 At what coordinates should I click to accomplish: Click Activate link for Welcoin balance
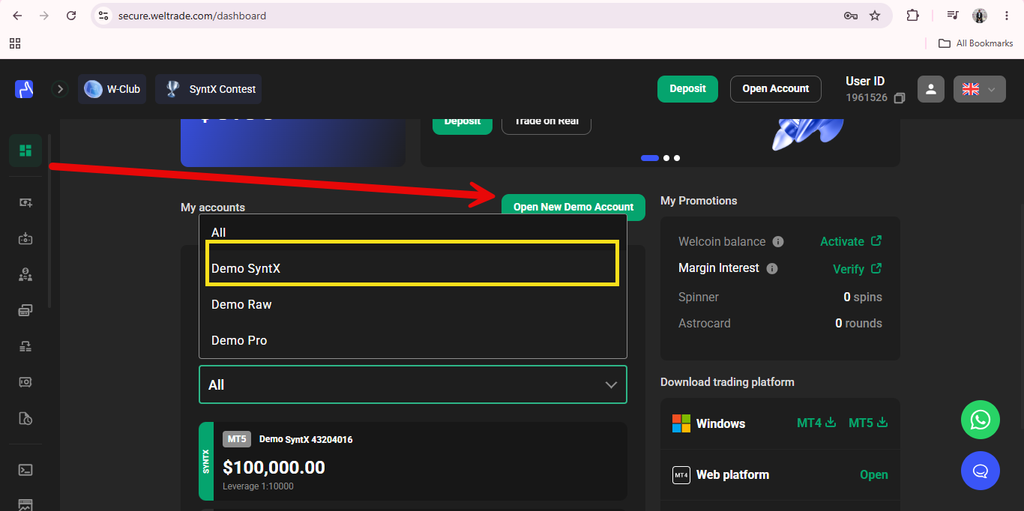pos(851,241)
